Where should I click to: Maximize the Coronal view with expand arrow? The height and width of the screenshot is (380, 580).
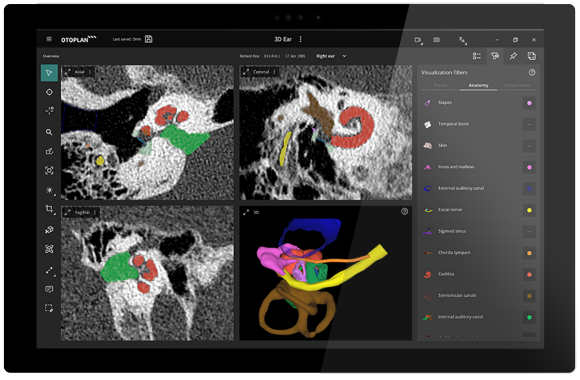pos(246,72)
